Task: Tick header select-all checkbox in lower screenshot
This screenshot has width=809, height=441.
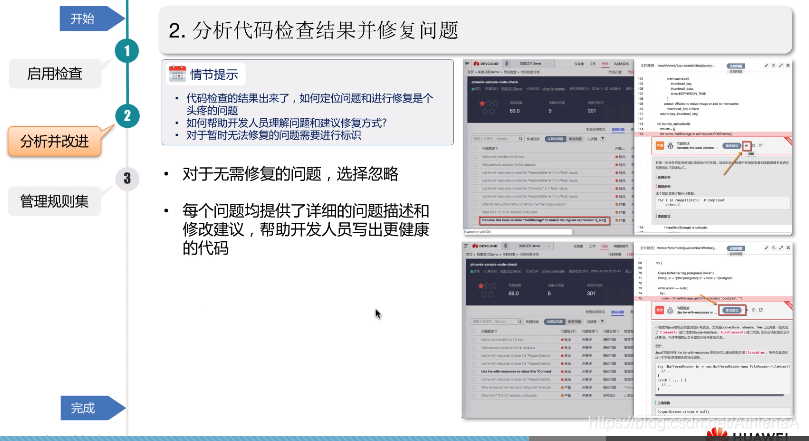Action: pos(474,331)
